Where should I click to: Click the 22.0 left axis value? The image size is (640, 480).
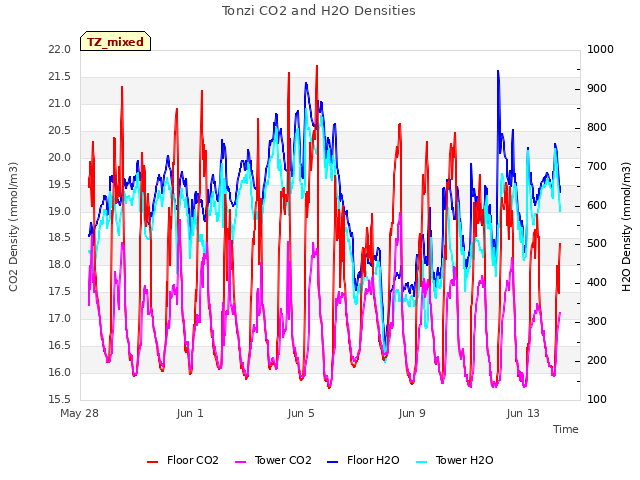(x=59, y=50)
